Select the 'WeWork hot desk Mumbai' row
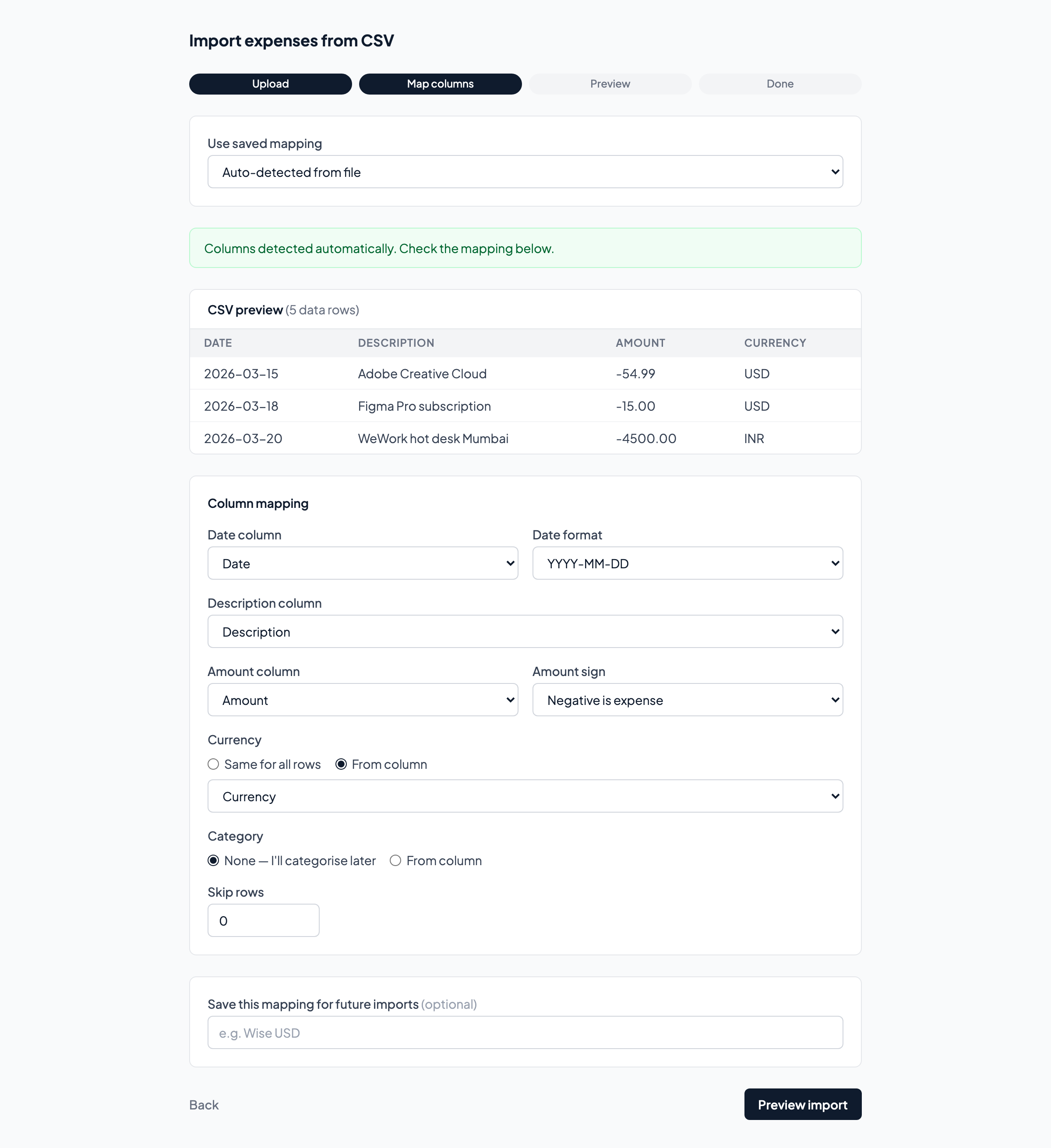Screen dimensions: 1051x1148 433,438
